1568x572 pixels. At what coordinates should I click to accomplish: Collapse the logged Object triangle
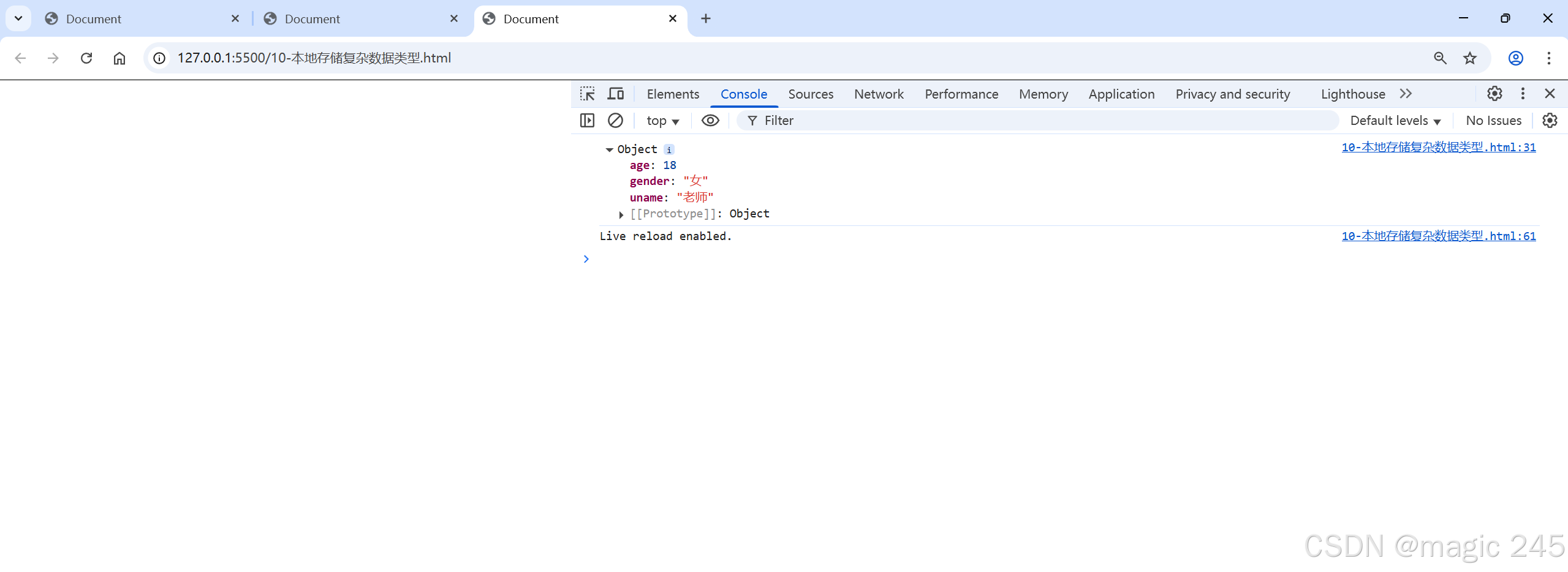(609, 149)
